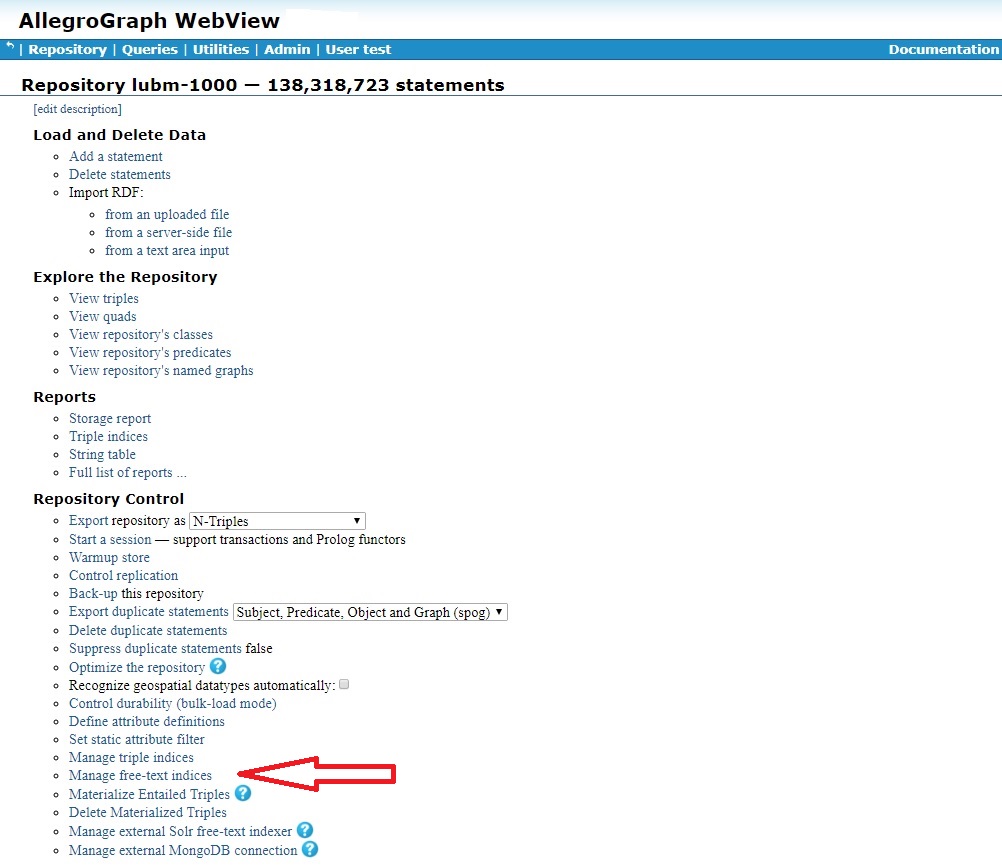The width and height of the screenshot is (1002, 868).
Task: Open the Repository menu
Action: (67, 49)
